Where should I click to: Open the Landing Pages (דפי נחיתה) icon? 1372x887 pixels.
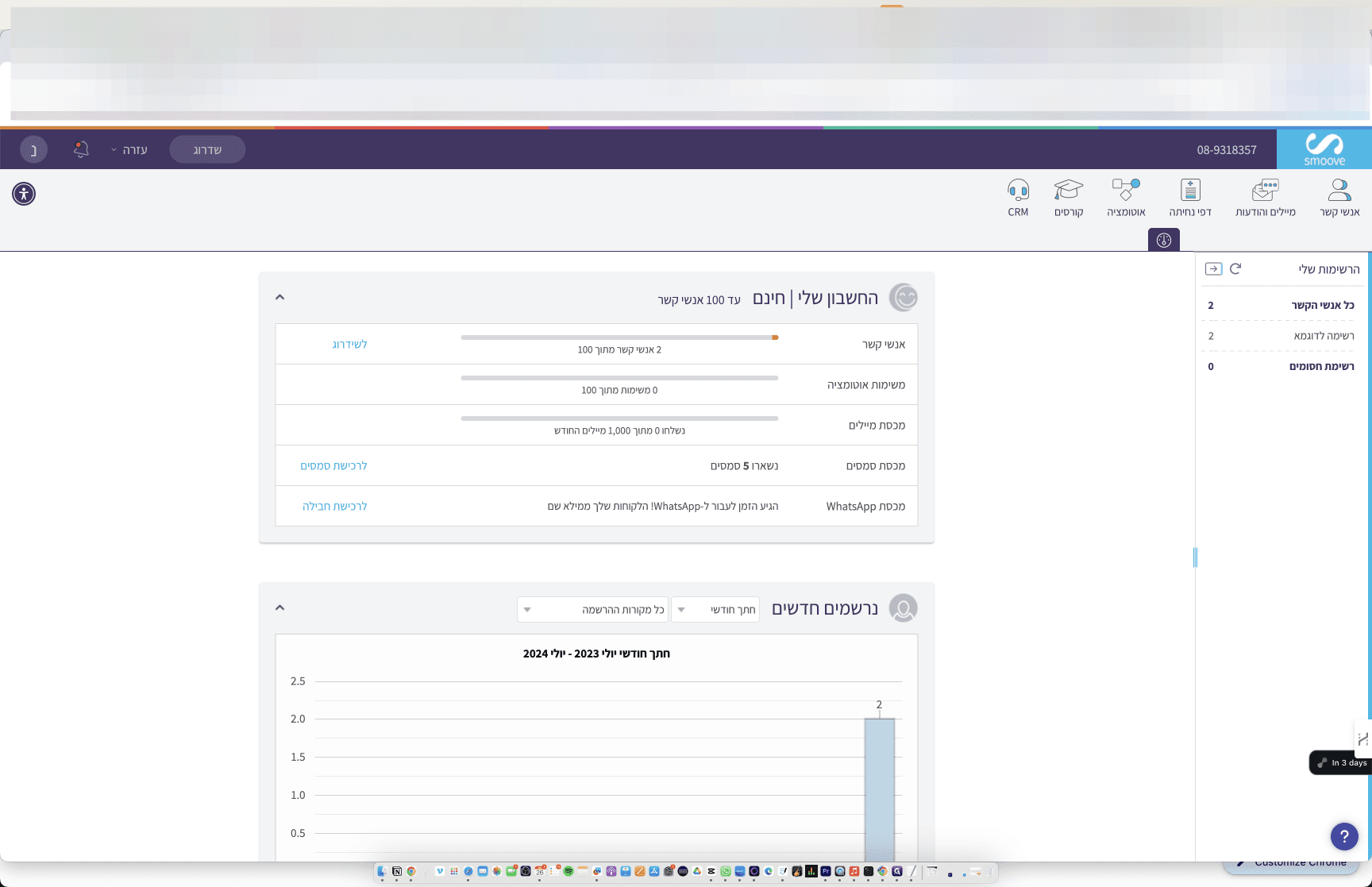pos(1190,198)
